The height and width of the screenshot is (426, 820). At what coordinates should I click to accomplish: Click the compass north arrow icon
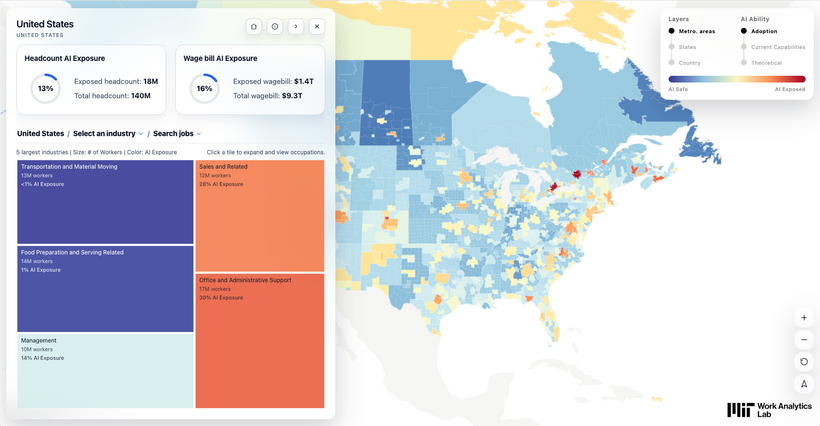click(804, 384)
